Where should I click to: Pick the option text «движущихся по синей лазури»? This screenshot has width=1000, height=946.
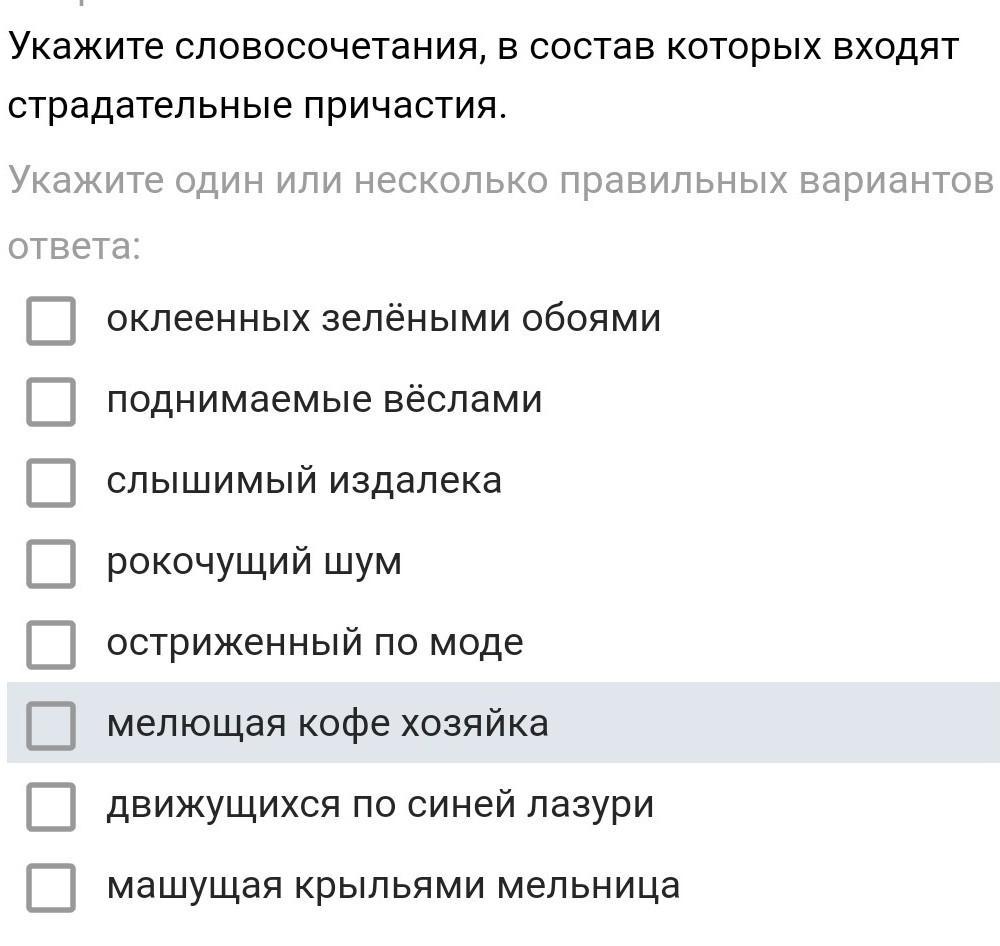click(380, 804)
